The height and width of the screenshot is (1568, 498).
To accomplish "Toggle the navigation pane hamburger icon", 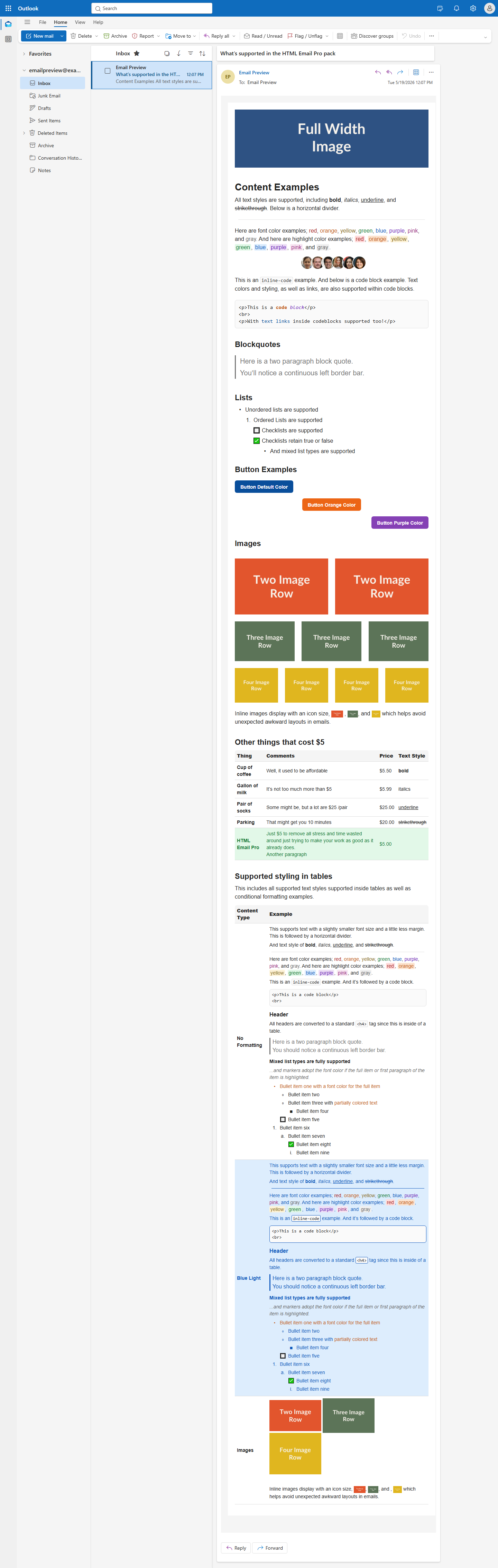I will click(x=27, y=22).
